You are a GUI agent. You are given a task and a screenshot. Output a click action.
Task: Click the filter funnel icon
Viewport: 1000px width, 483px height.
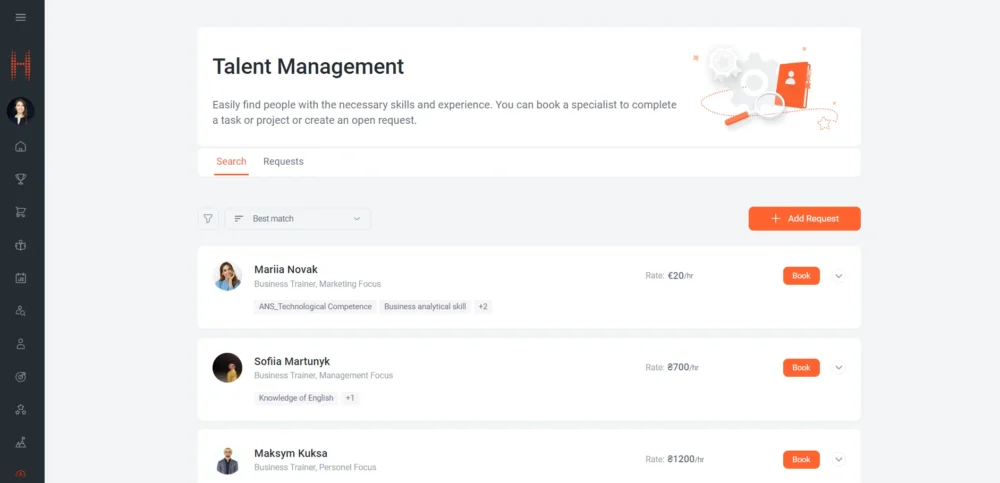[208, 218]
